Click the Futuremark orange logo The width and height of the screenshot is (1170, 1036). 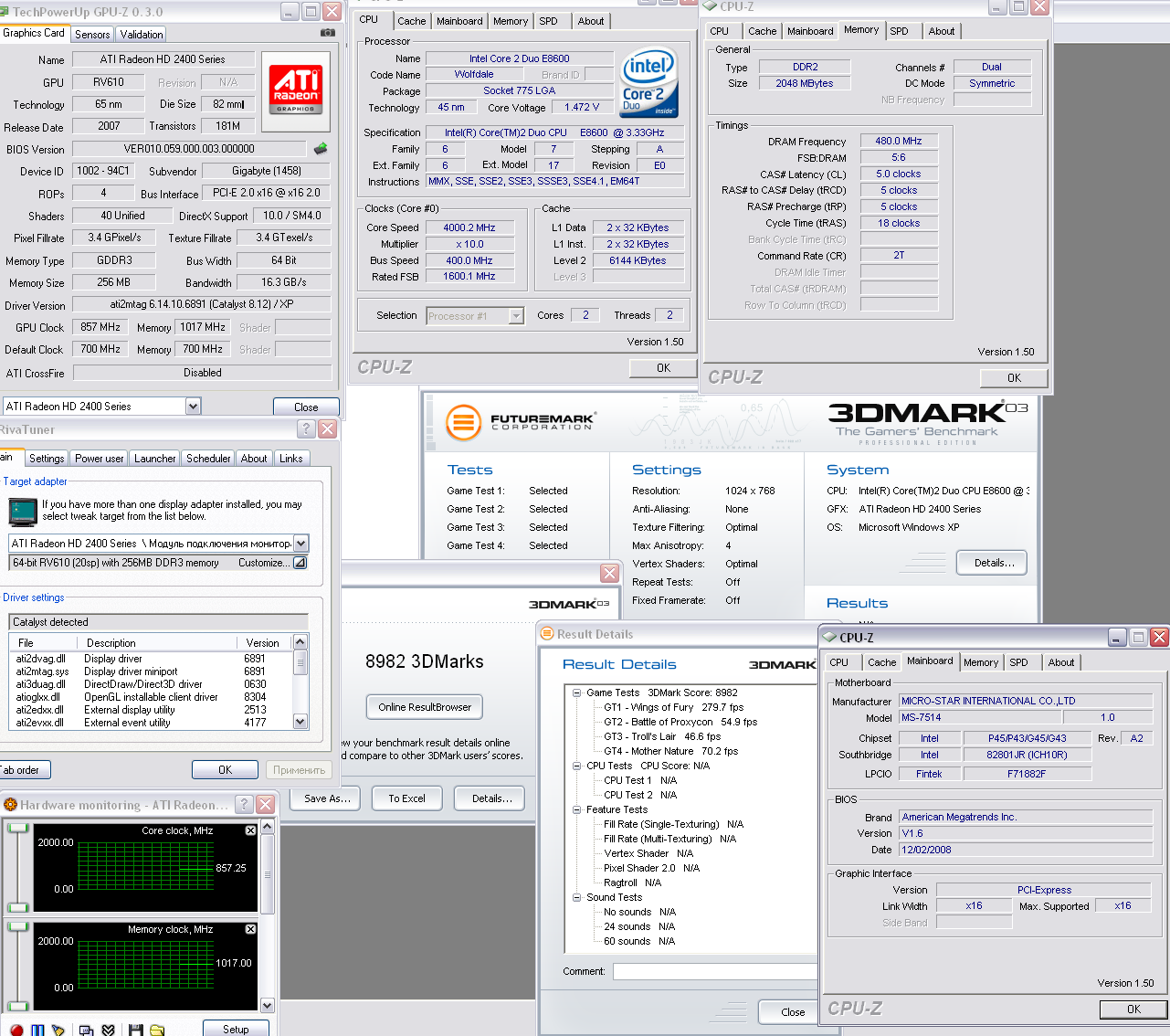tap(463, 422)
